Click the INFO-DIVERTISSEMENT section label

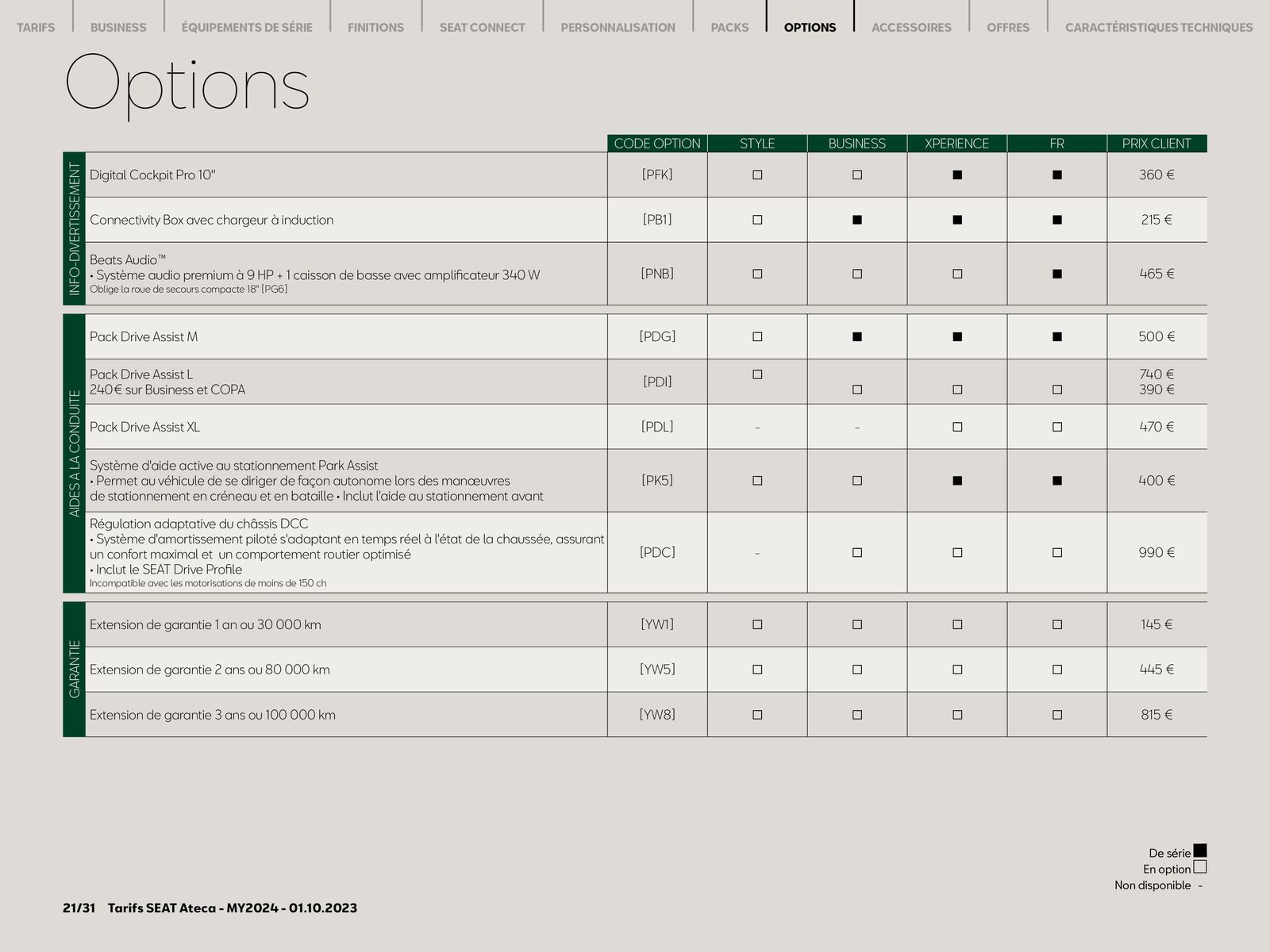coord(75,228)
